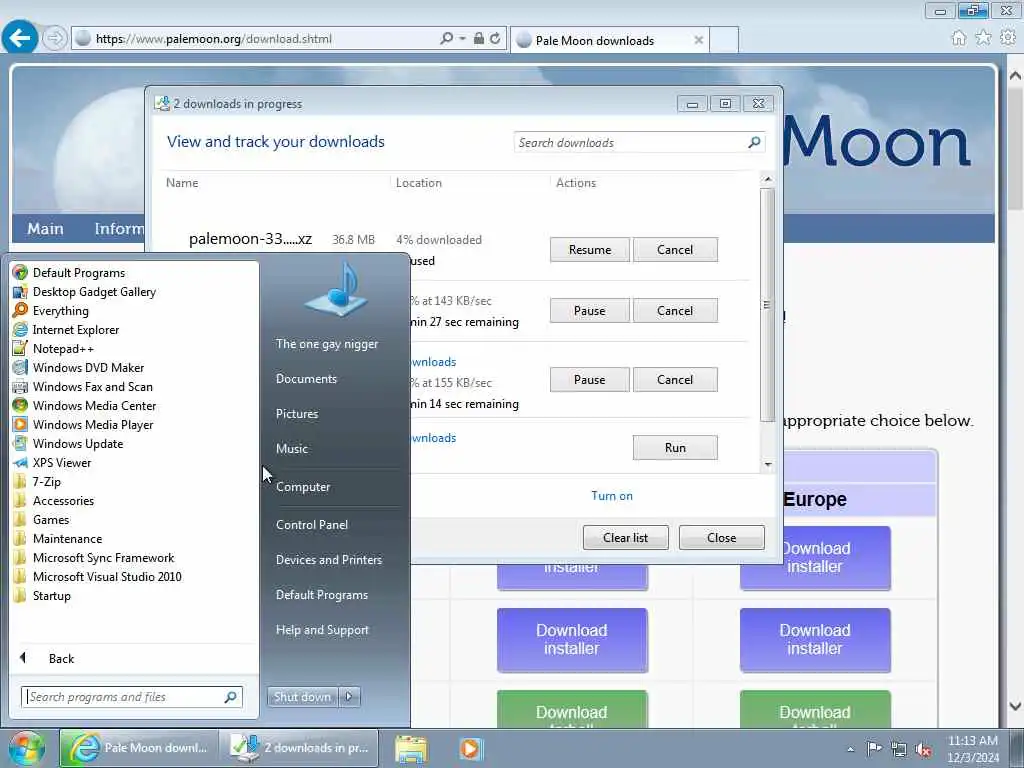Show hidden tray icons arrow
The height and width of the screenshot is (768, 1024).
[850, 749]
